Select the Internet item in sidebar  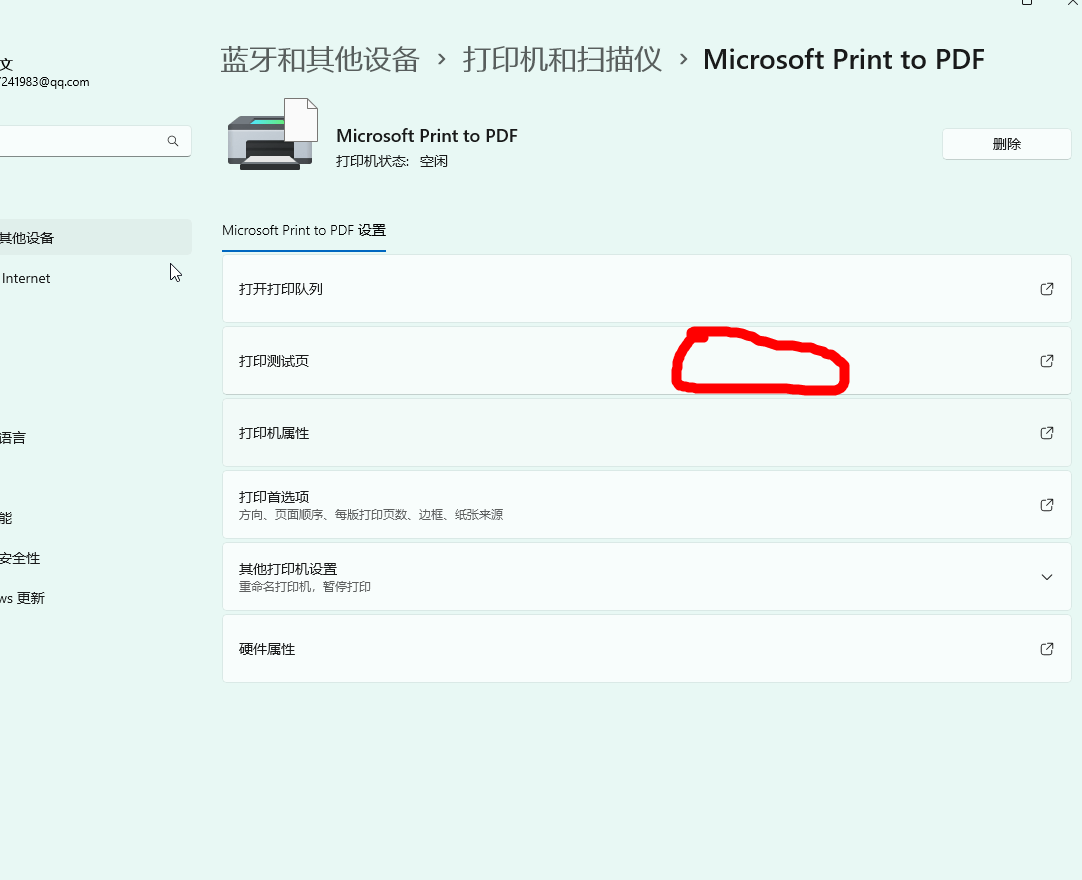pyautogui.click(x=26, y=278)
